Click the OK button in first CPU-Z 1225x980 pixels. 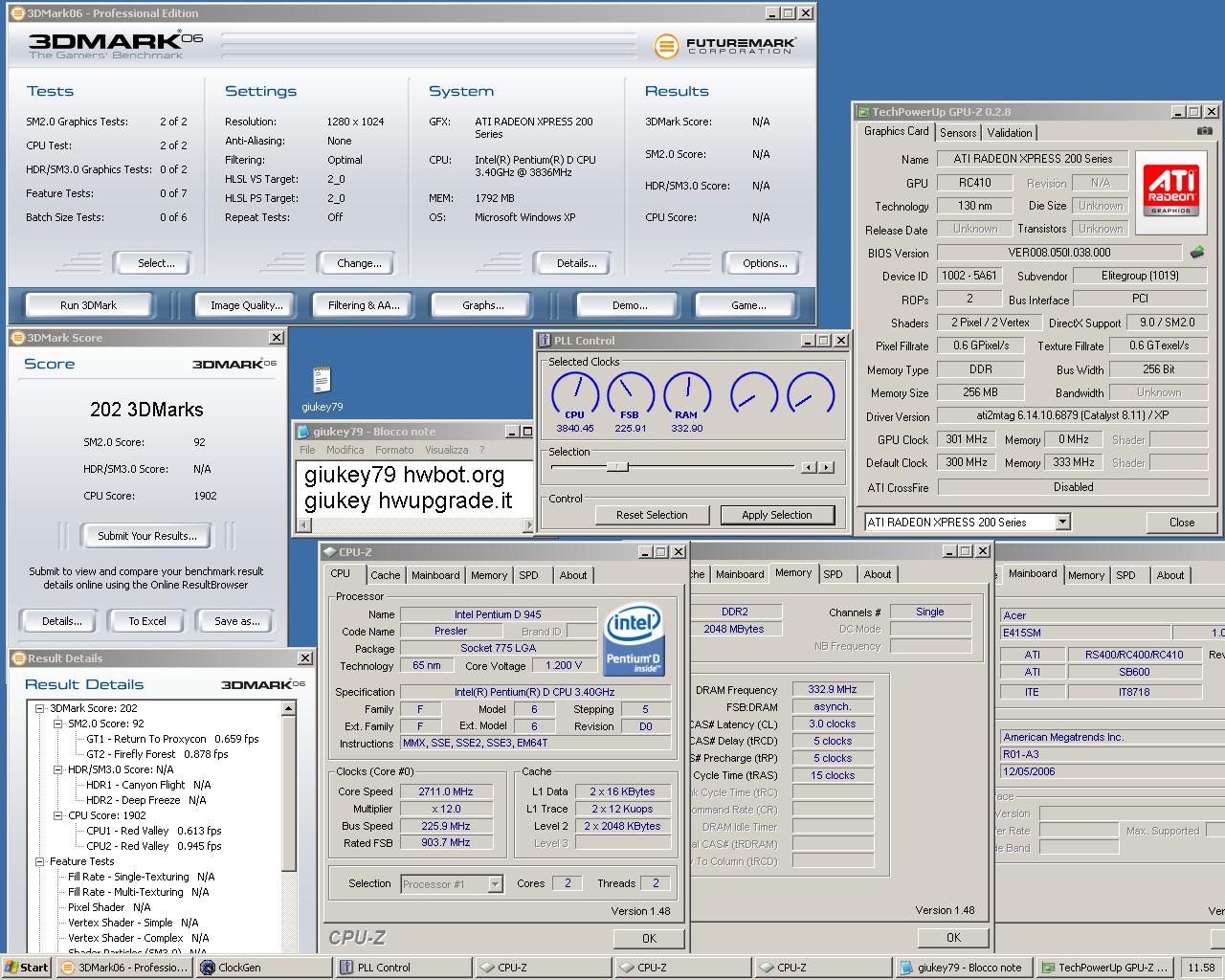click(x=649, y=938)
